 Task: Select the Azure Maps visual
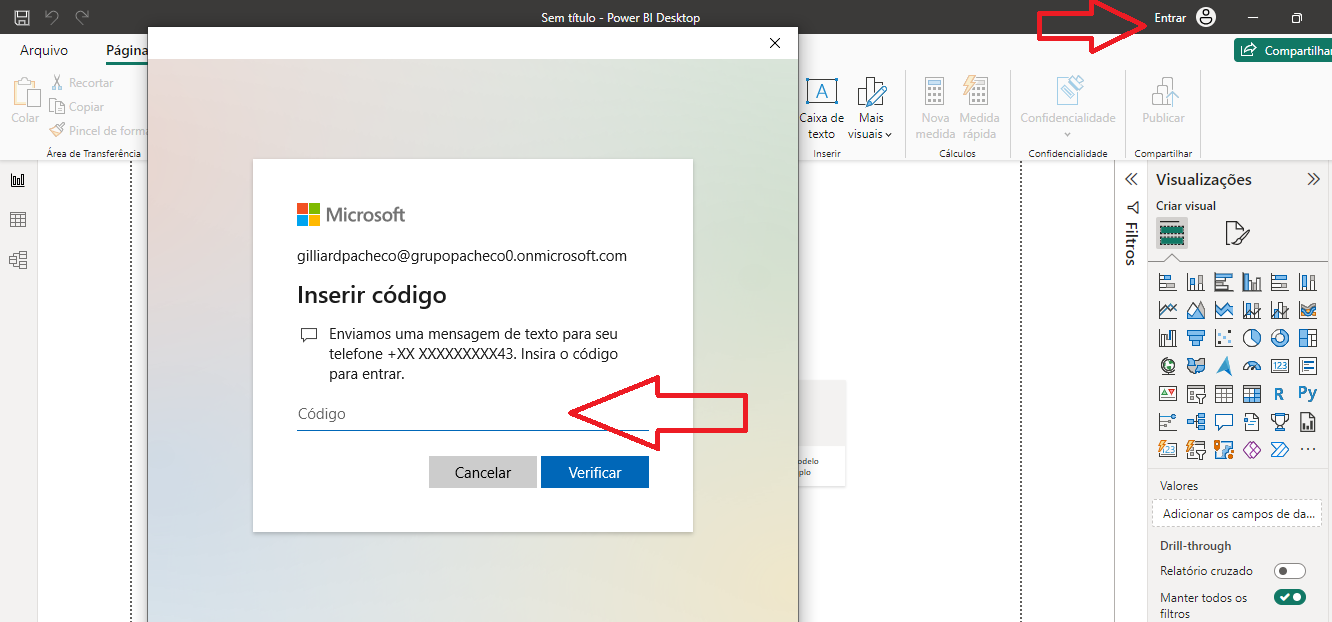click(1223, 366)
